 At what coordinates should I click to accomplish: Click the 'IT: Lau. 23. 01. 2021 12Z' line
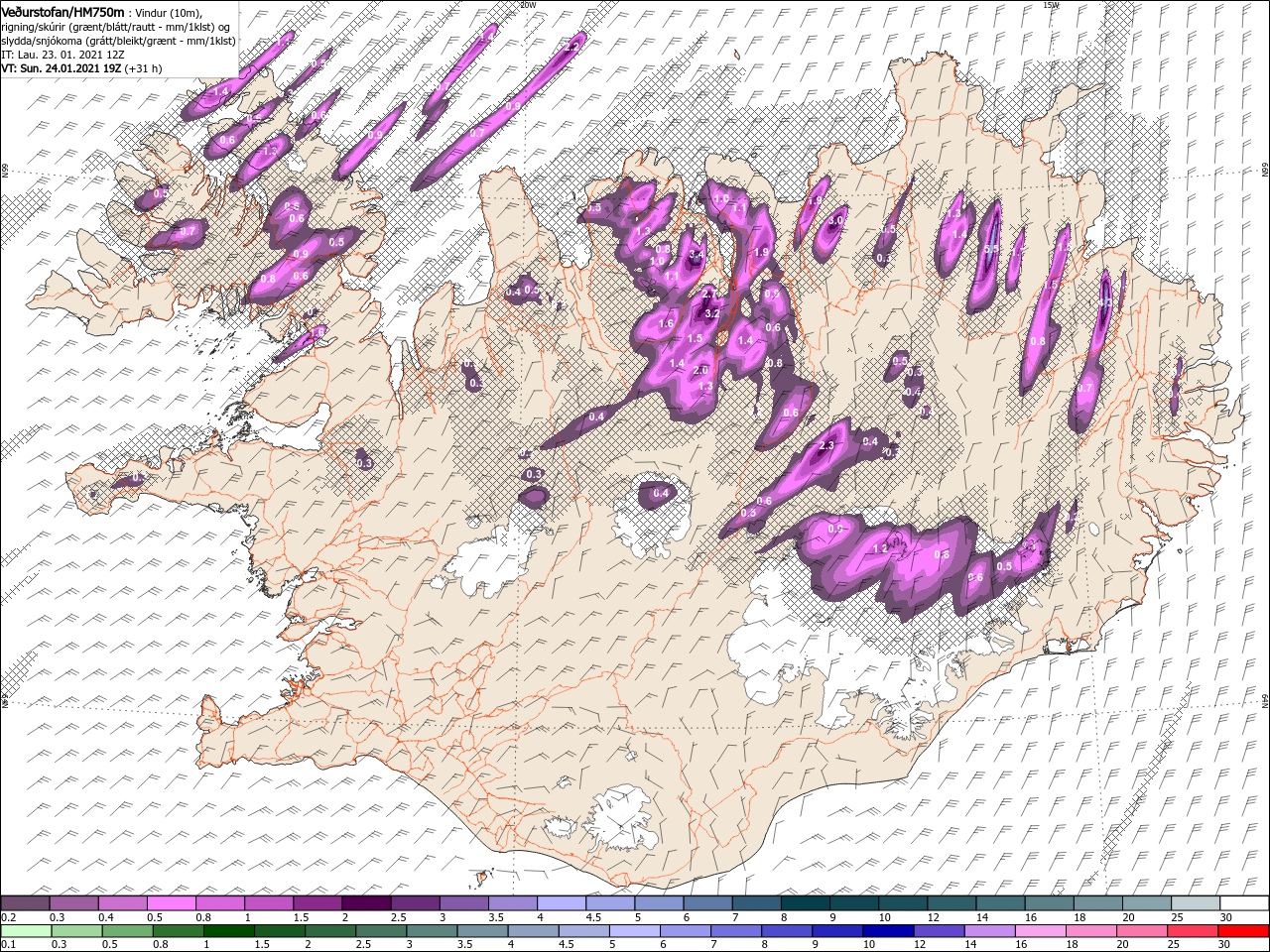pyautogui.click(x=62, y=55)
